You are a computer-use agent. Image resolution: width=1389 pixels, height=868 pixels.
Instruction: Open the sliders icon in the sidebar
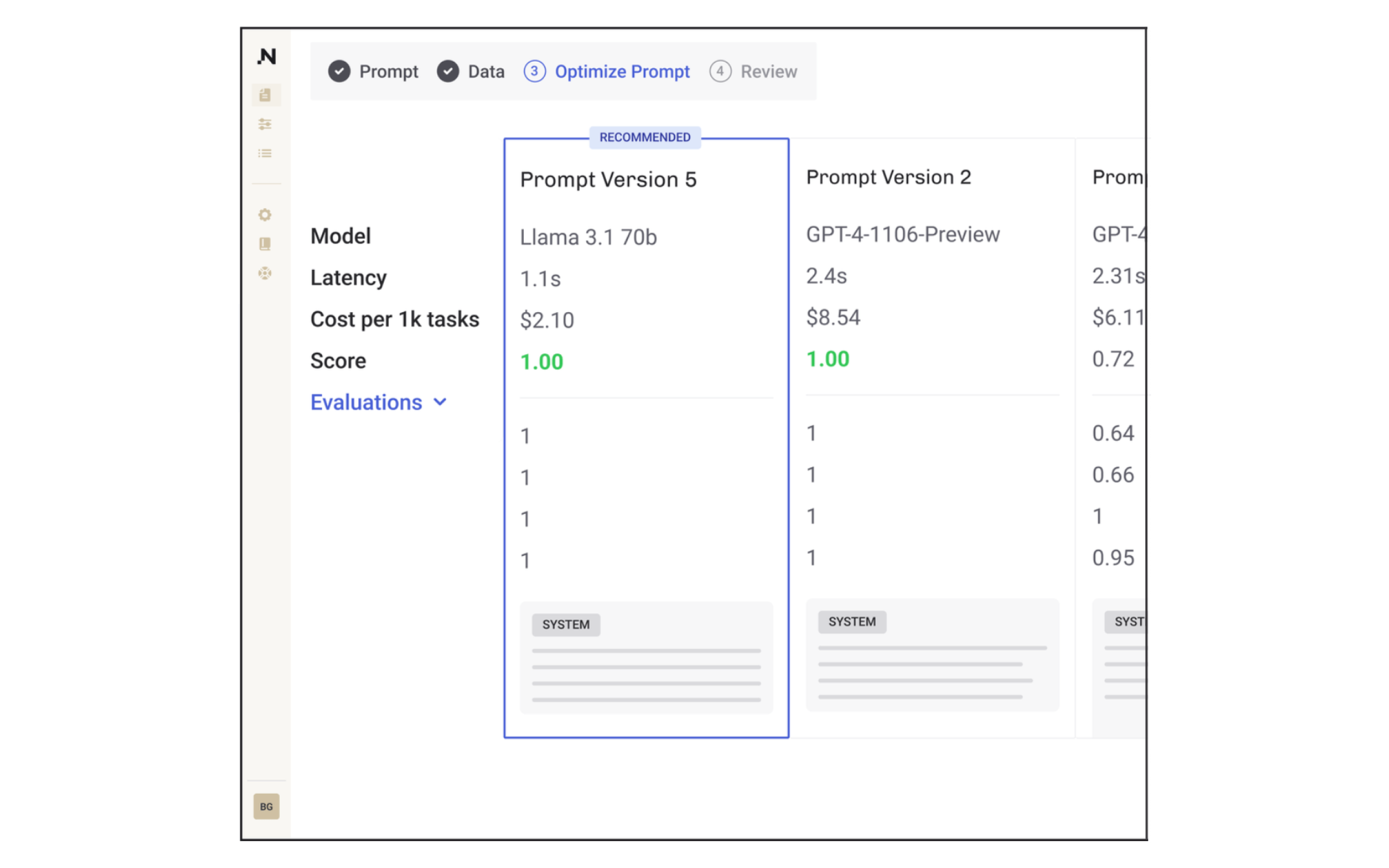(265, 124)
